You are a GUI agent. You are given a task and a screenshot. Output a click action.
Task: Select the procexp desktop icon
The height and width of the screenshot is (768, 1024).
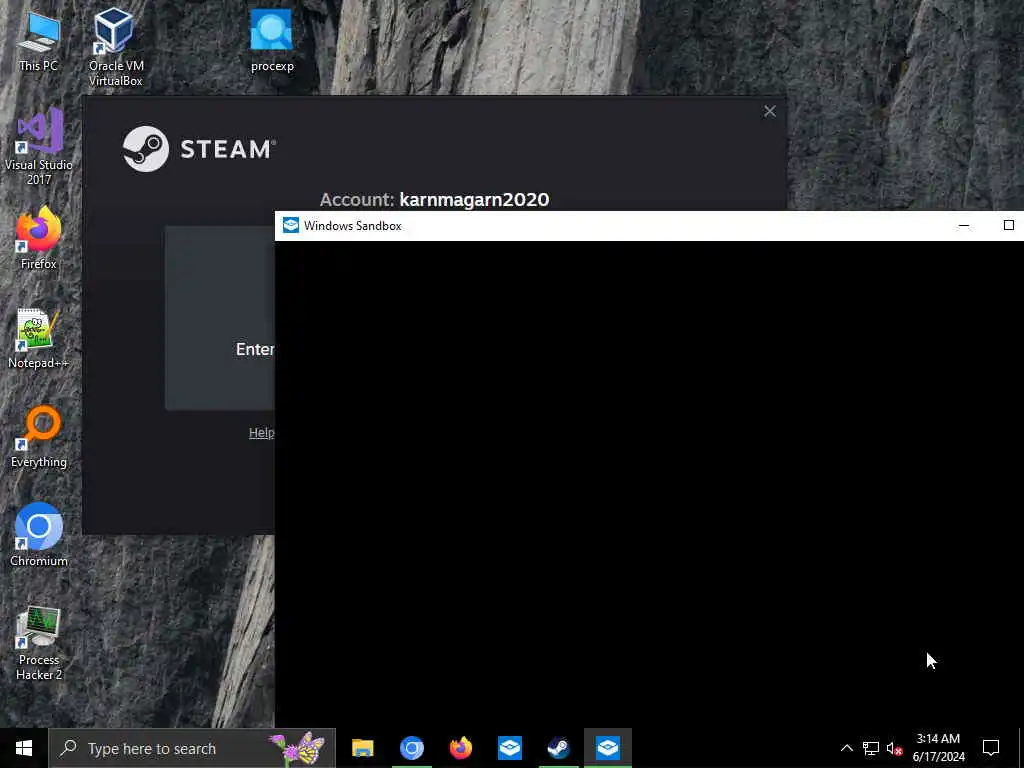click(x=272, y=40)
